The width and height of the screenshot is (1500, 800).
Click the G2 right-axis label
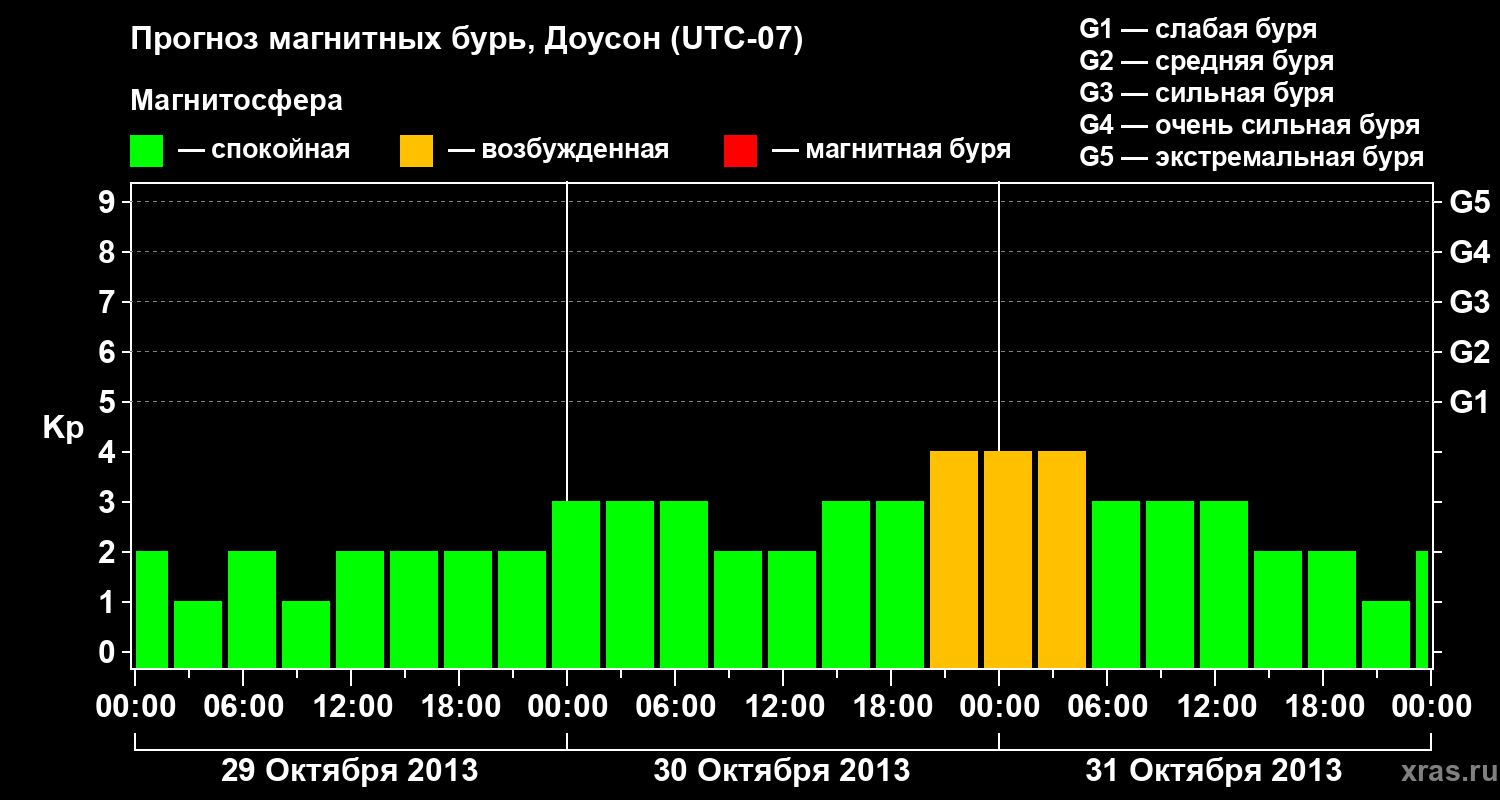tap(1469, 352)
